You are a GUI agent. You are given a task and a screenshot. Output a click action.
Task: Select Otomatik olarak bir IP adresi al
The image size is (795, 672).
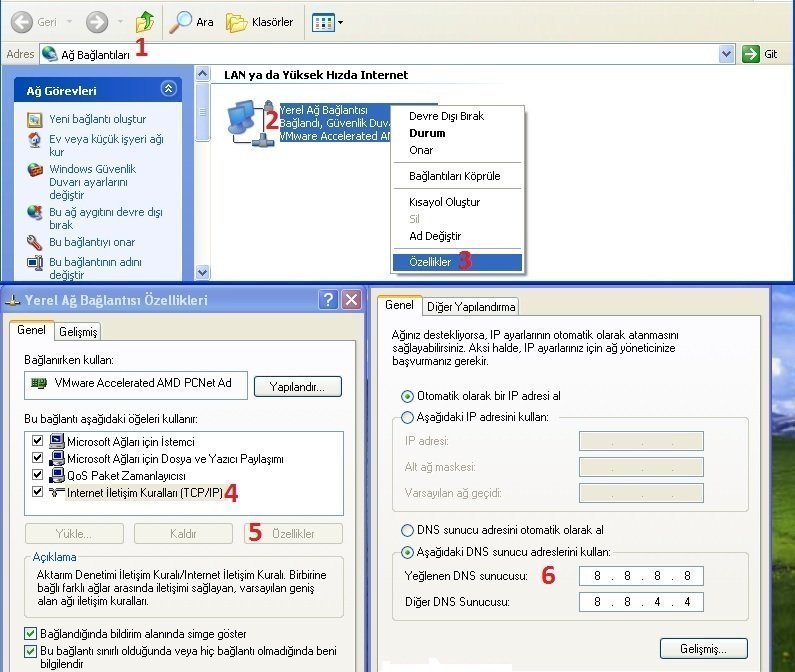407,396
